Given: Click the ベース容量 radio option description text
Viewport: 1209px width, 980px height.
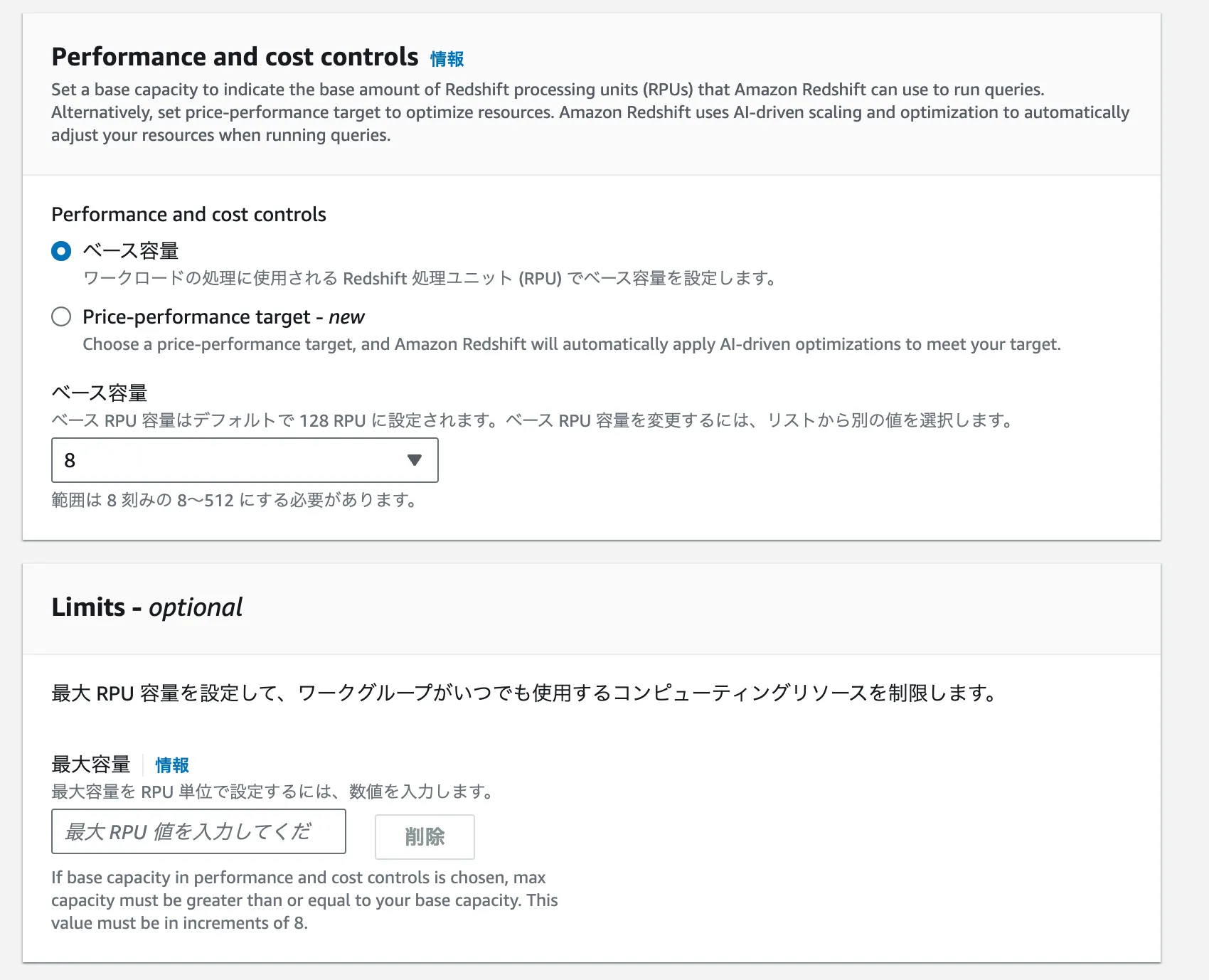Looking at the screenshot, I should (x=429, y=278).
